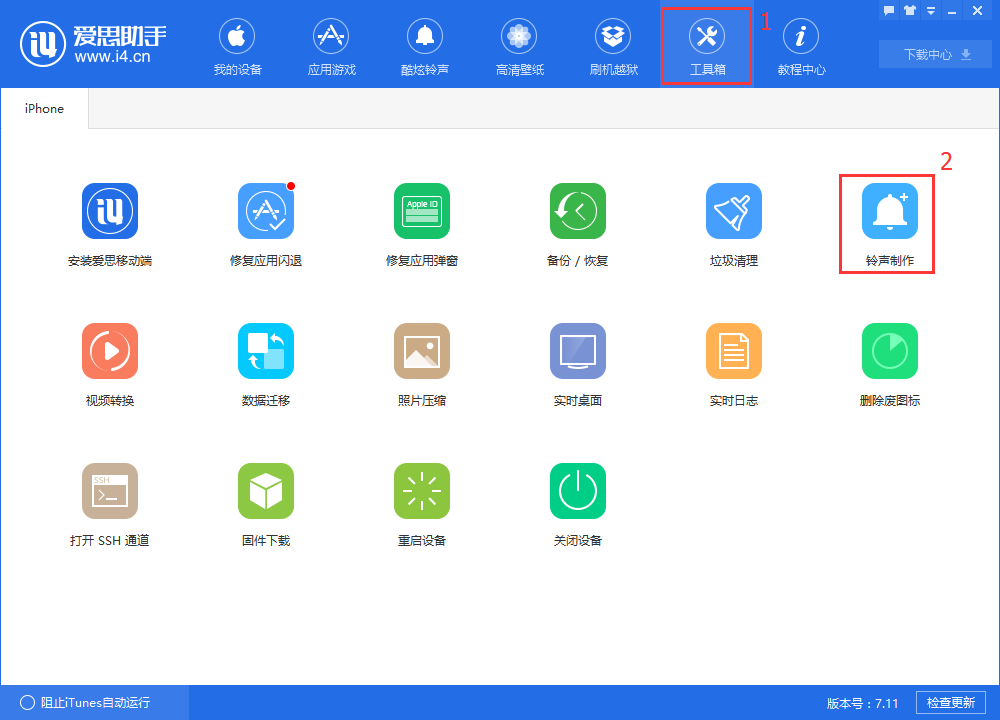
Task: Switch to the 我的设备 section
Action: 237,45
